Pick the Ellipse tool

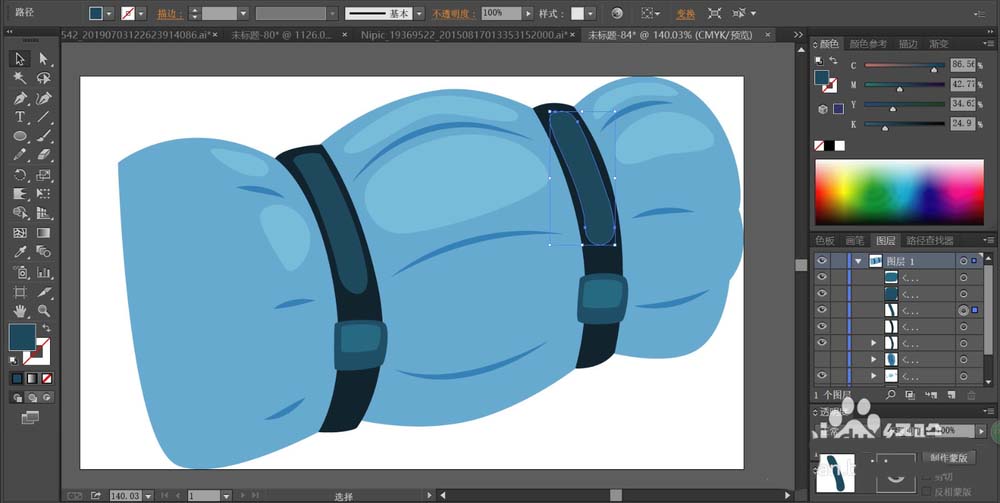point(20,136)
